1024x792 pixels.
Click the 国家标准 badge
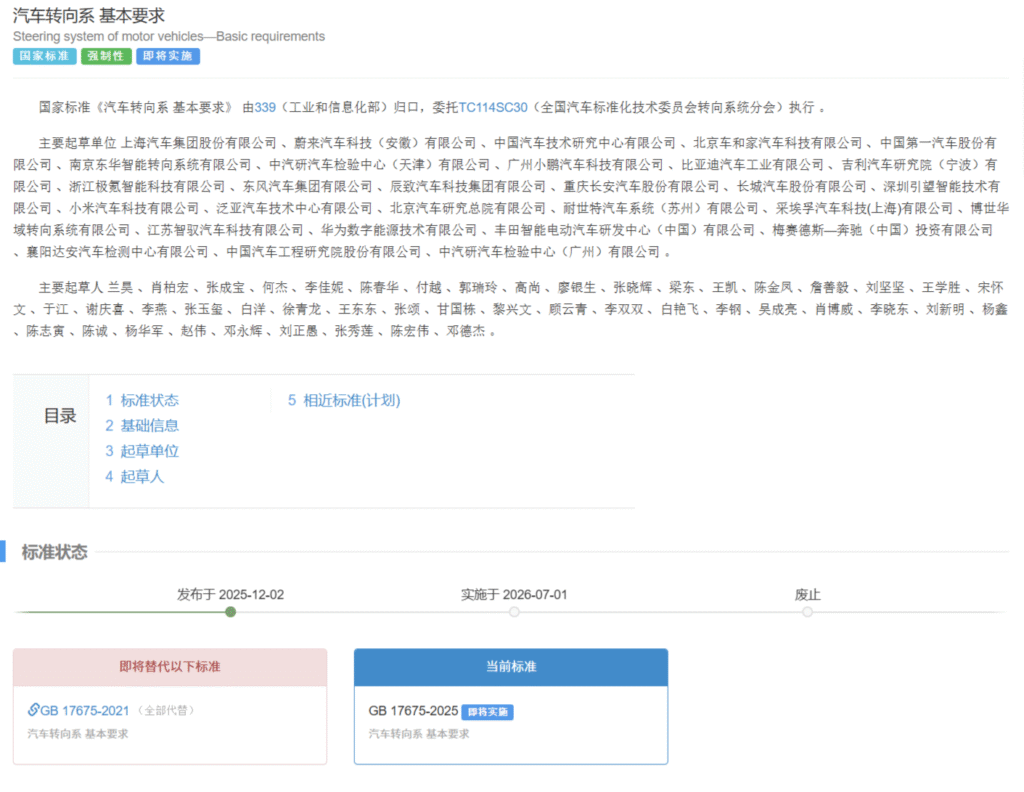click(x=44, y=56)
